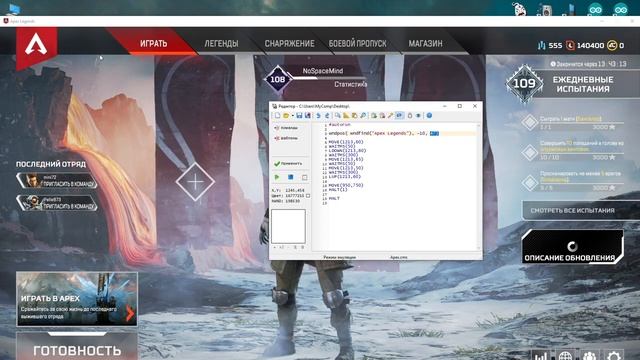Invite the first last-squad player to the team
This screenshot has height=360, width=640.
point(57,181)
